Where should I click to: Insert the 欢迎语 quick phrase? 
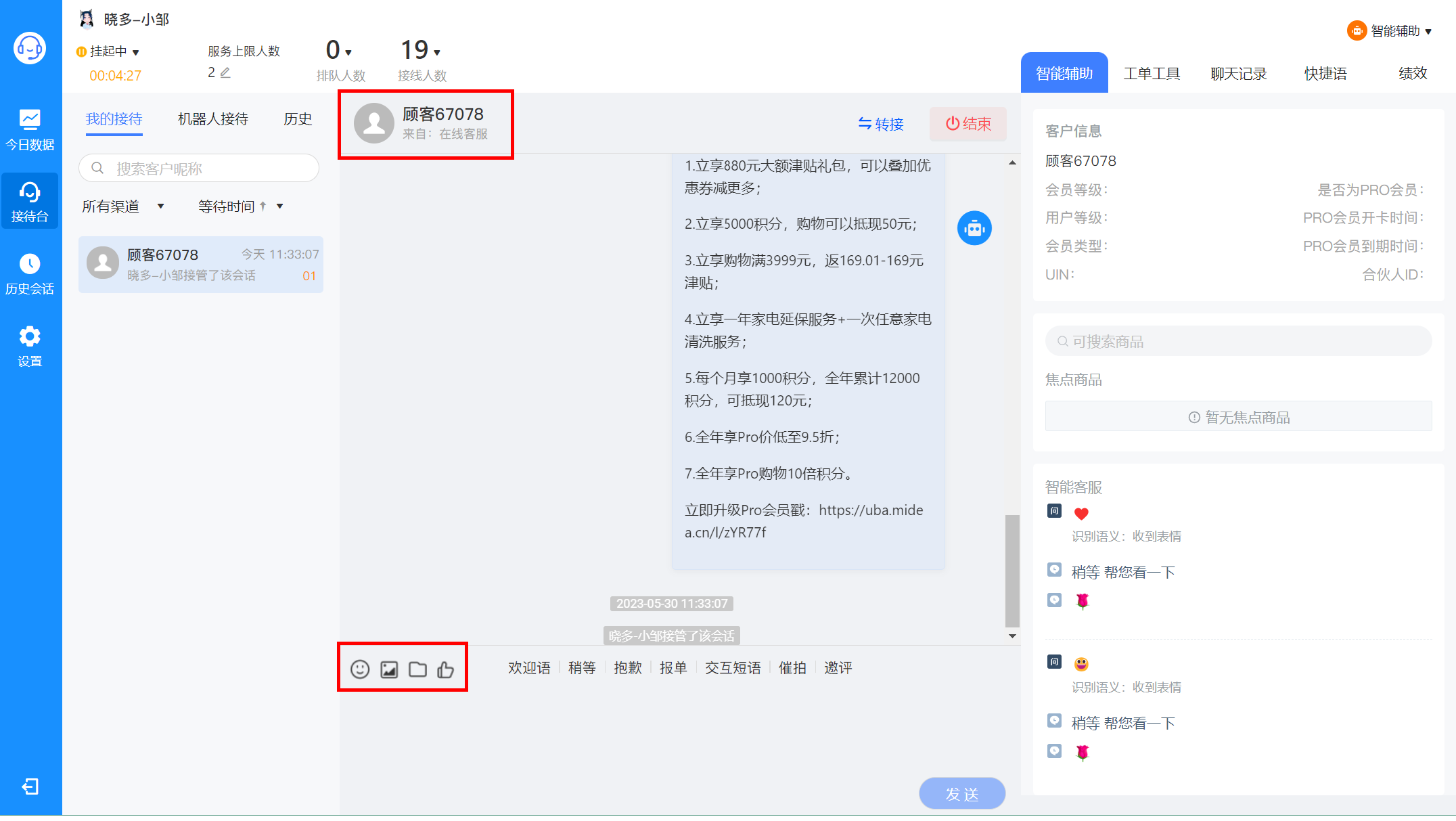529,668
